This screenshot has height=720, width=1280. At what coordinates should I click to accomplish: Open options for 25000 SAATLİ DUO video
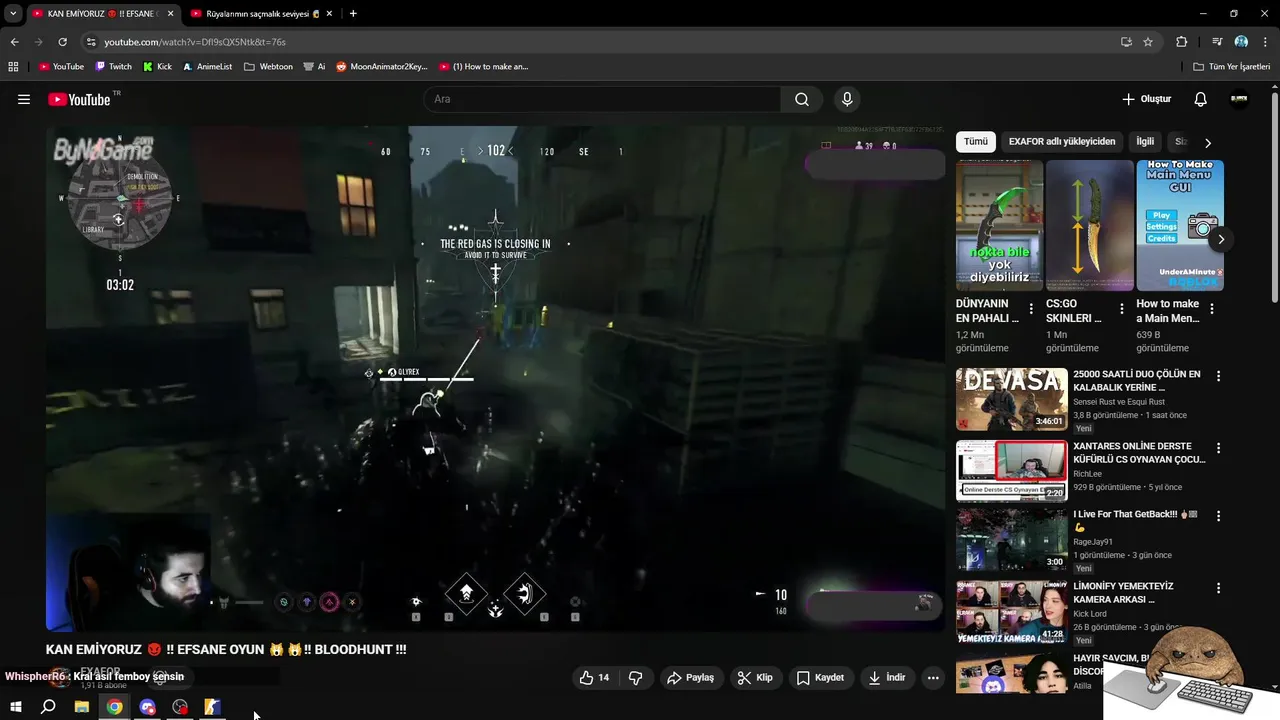click(1218, 376)
